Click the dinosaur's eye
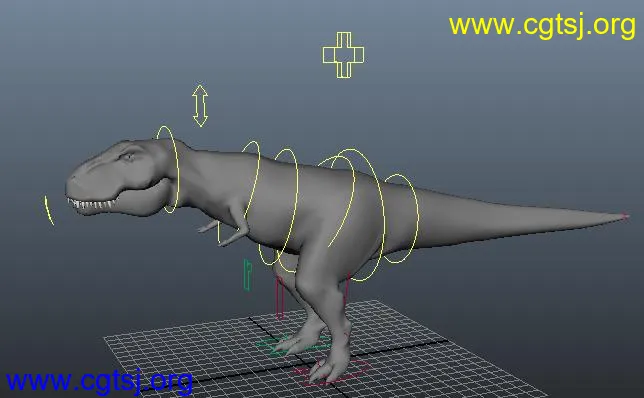The image size is (644, 398). click(x=128, y=156)
